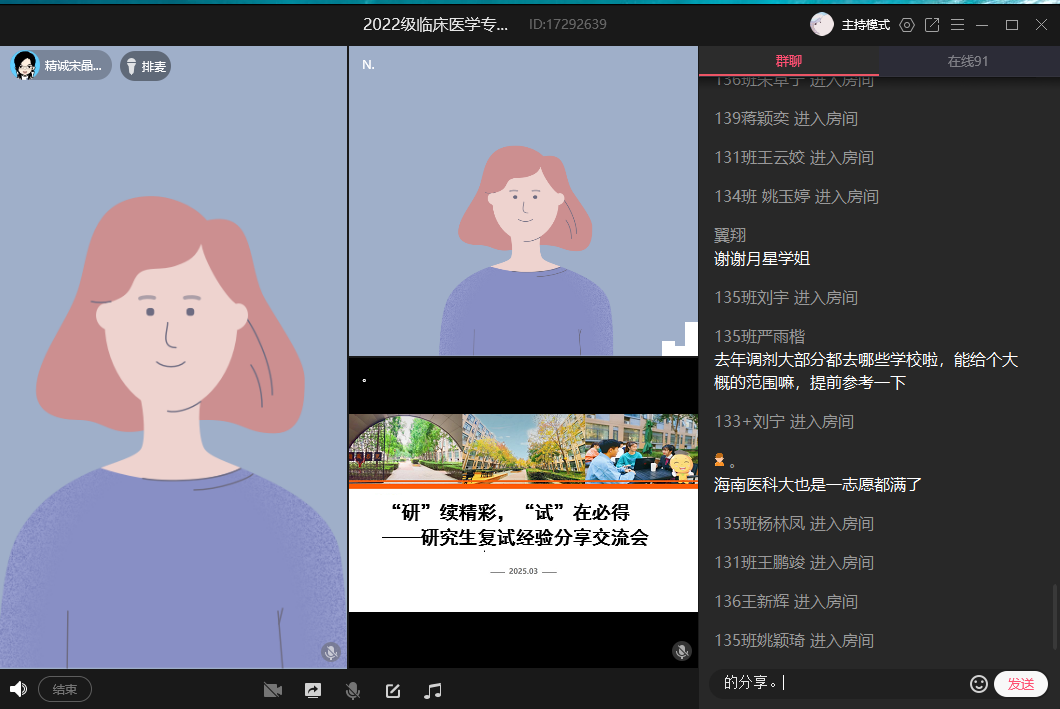Click the screen share icon

[313, 690]
